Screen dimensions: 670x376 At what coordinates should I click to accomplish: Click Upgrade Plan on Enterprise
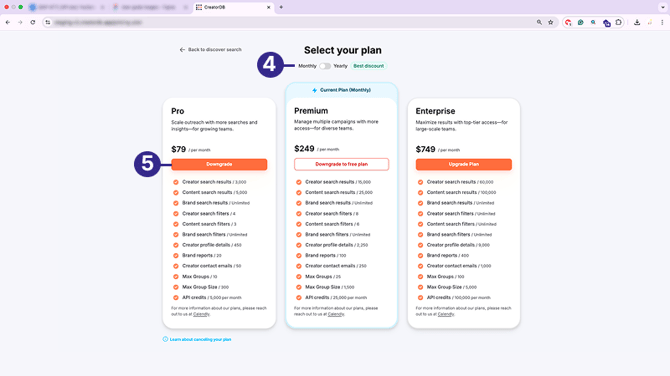[464, 164]
